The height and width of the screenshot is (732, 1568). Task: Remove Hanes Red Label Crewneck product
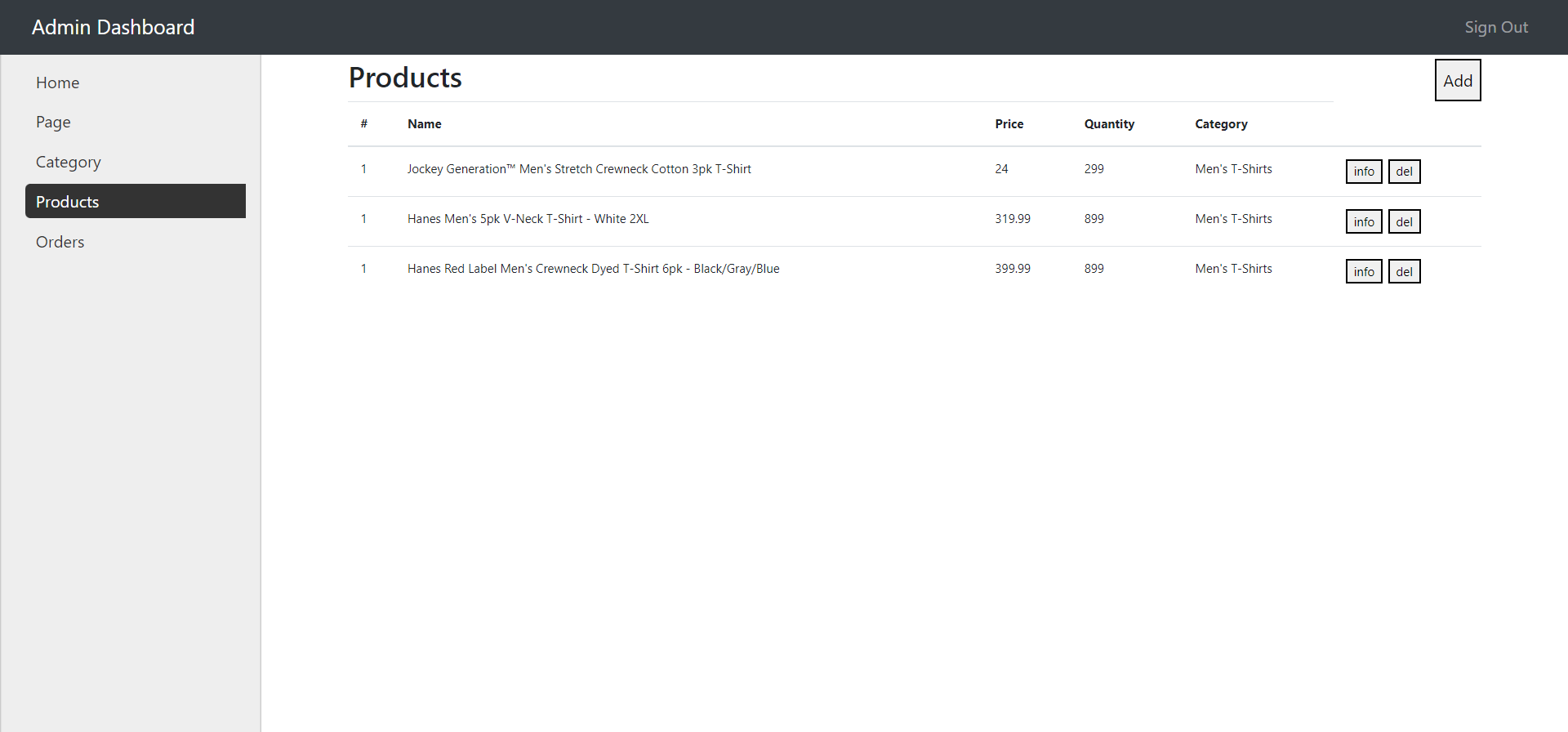pos(1404,271)
